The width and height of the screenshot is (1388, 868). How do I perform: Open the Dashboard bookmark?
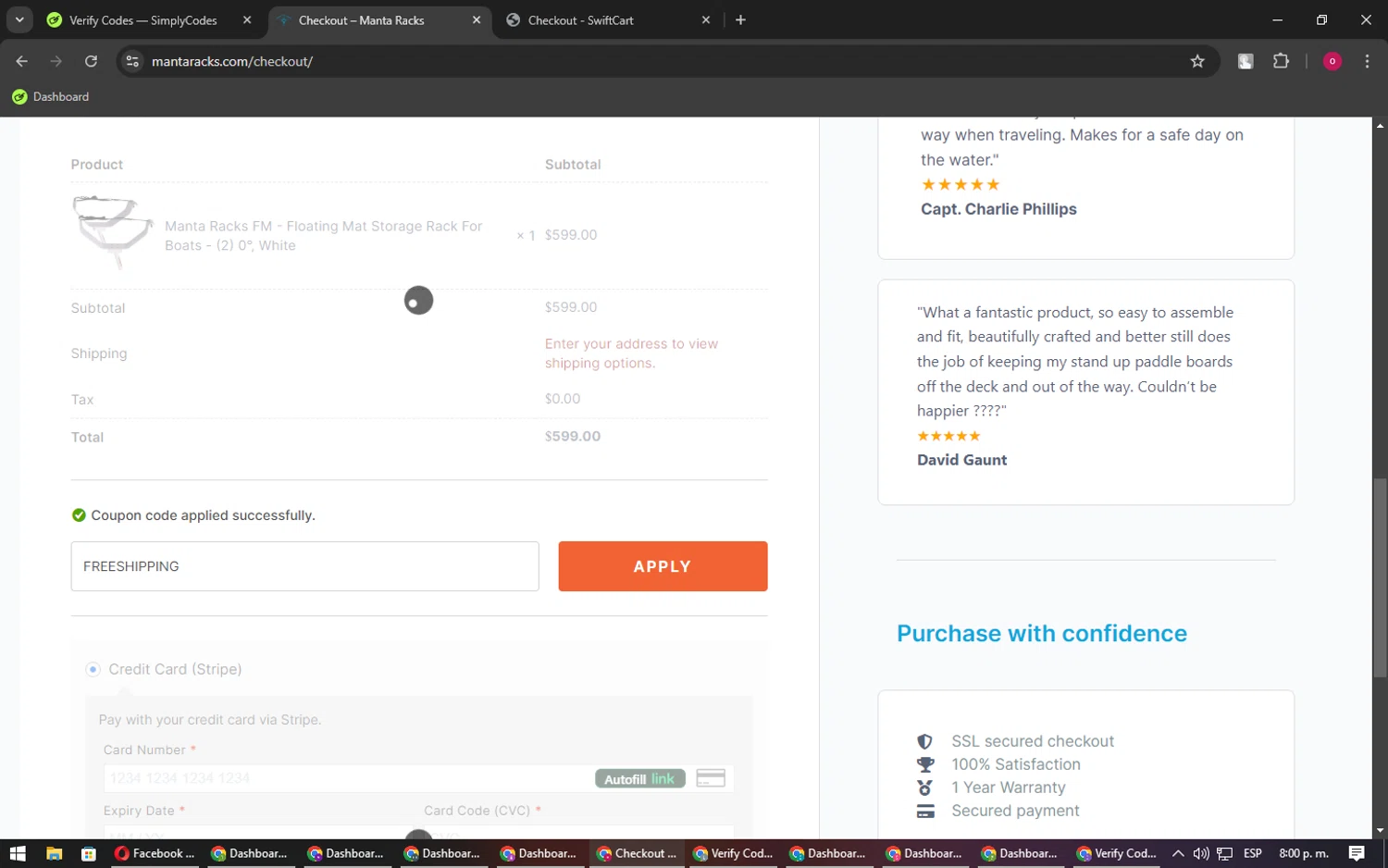click(51, 96)
